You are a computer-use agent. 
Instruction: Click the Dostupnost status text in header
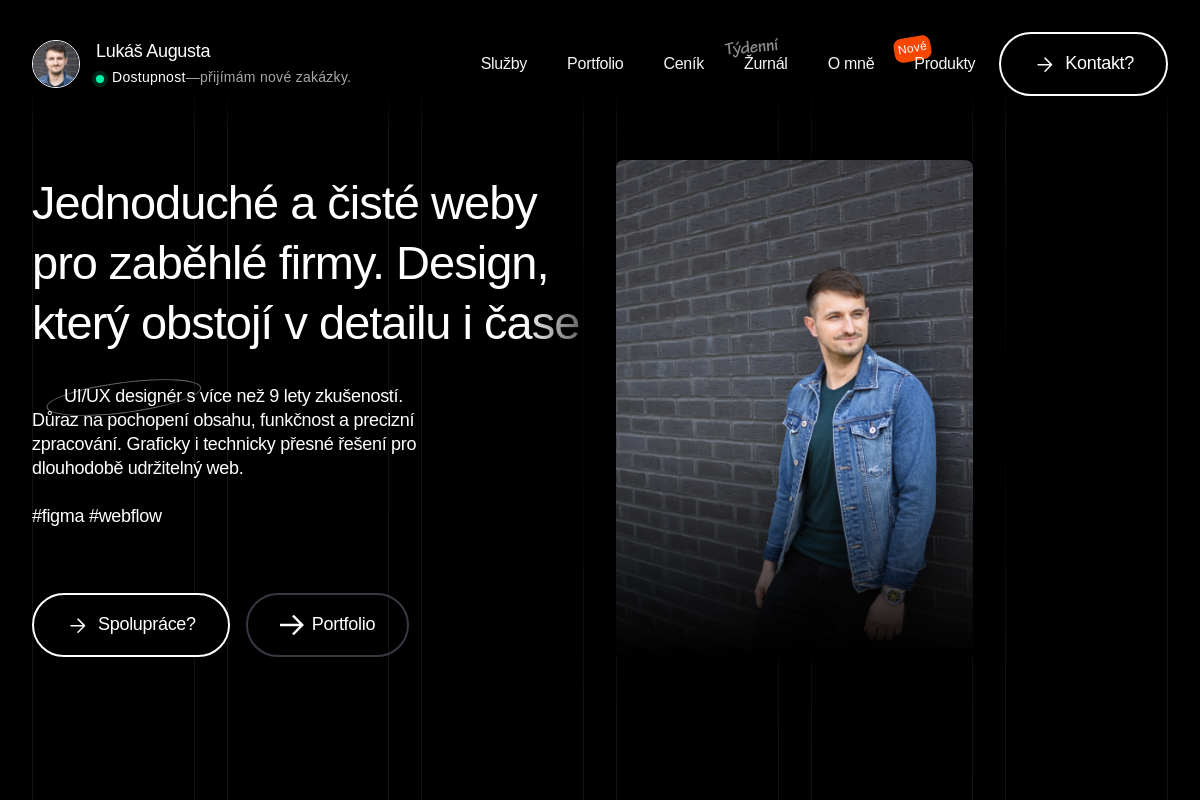tap(148, 77)
